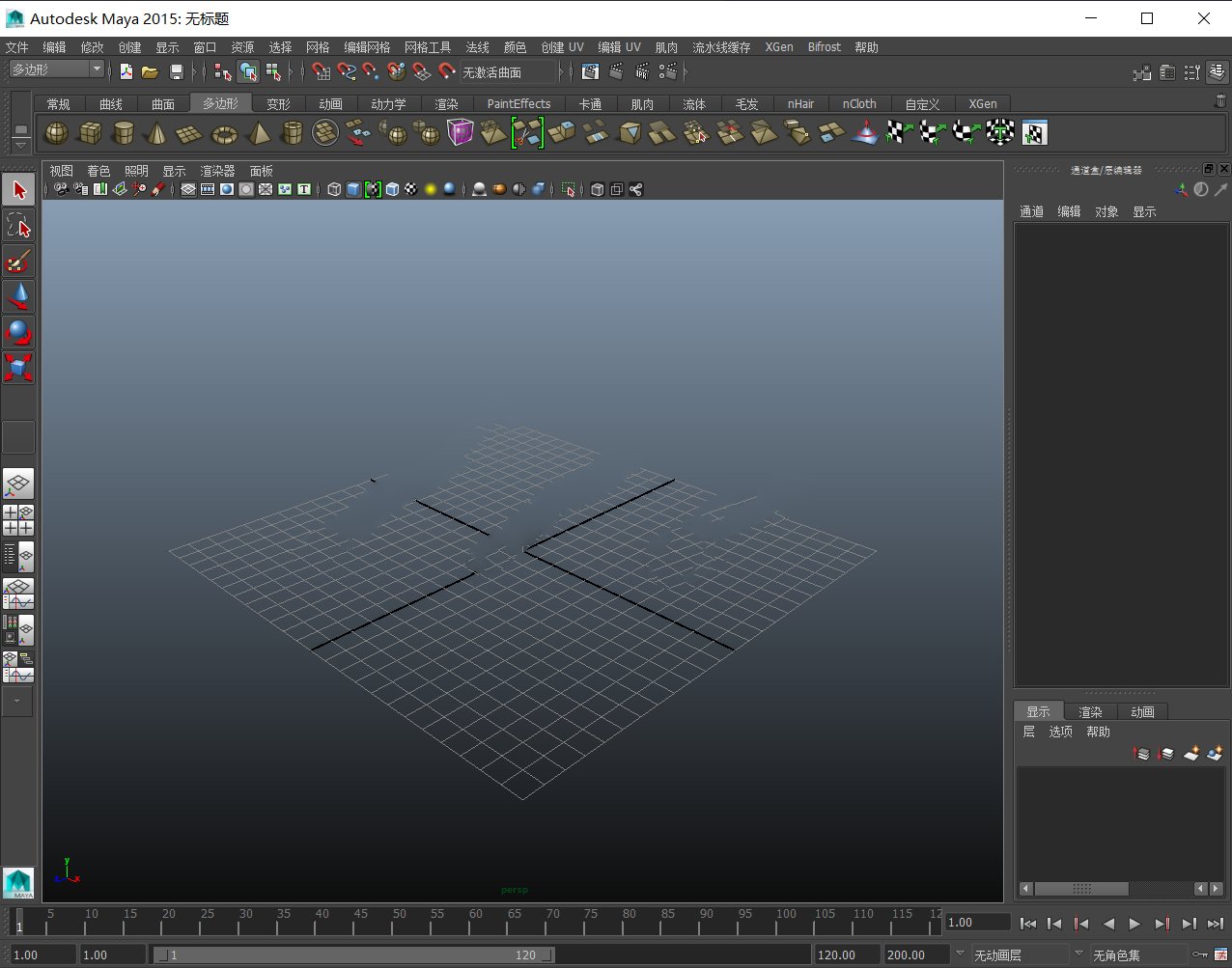Create a polygon sphere from the shelf
The width and height of the screenshot is (1232, 968).
pyautogui.click(x=57, y=133)
